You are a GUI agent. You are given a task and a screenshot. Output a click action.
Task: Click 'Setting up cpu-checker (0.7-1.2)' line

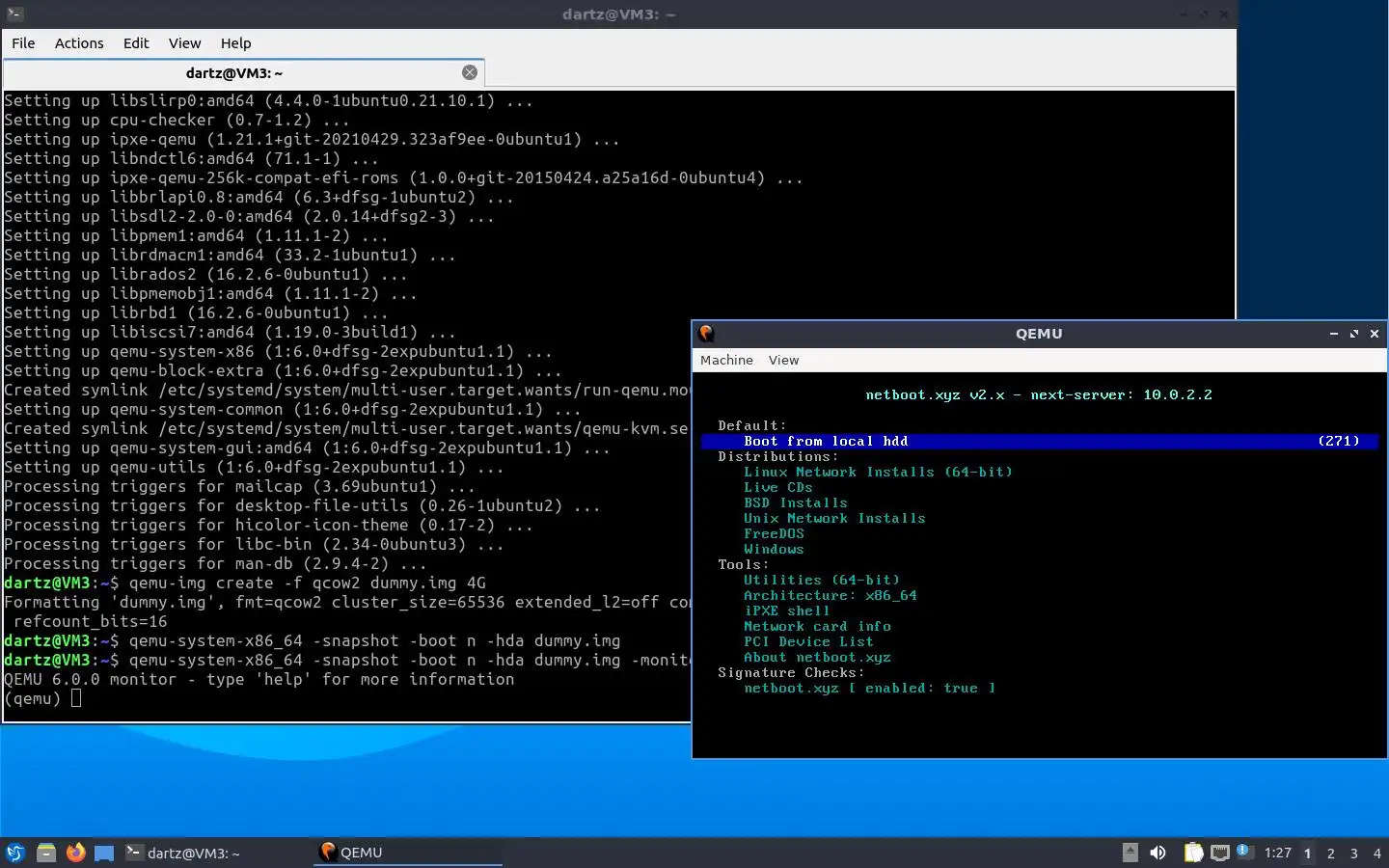click(177, 120)
